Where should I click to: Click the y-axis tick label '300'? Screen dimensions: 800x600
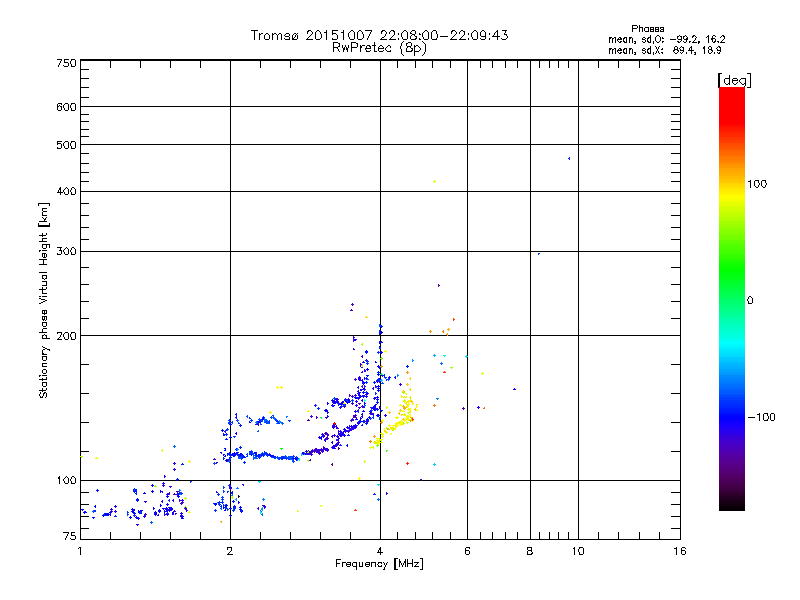[x=66, y=251]
